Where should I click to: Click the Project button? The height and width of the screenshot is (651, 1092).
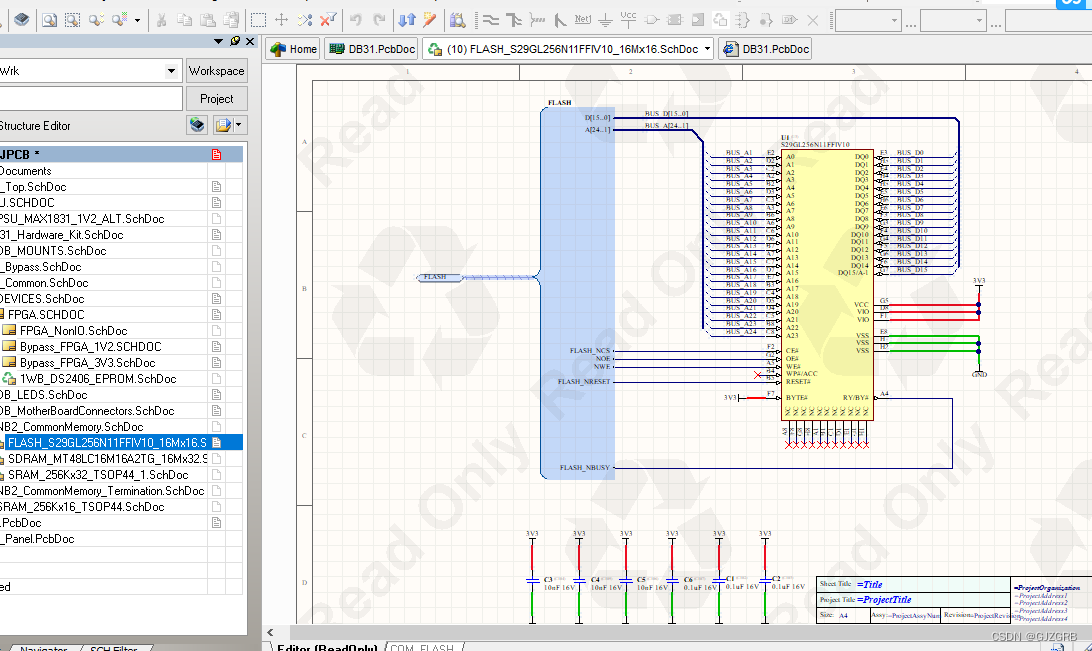tap(216, 98)
